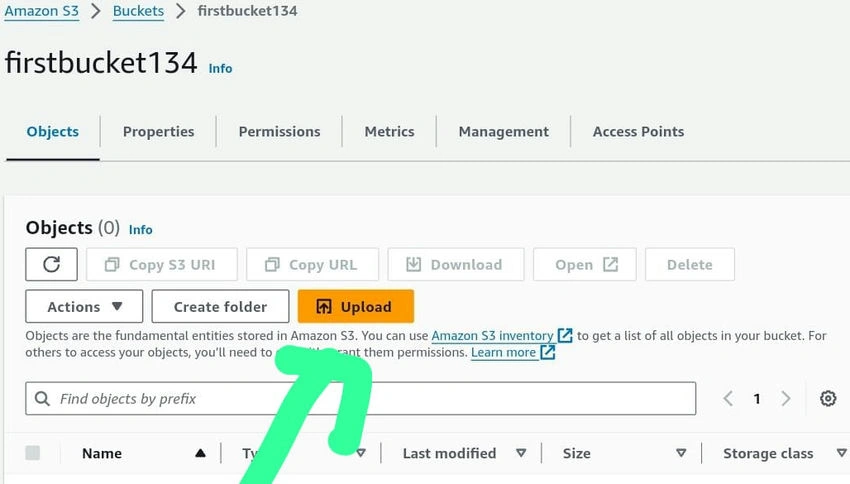This screenshot has height=484, width=850.
Task: Open Buckets breadcrumb link
Action: pos(138,11)
